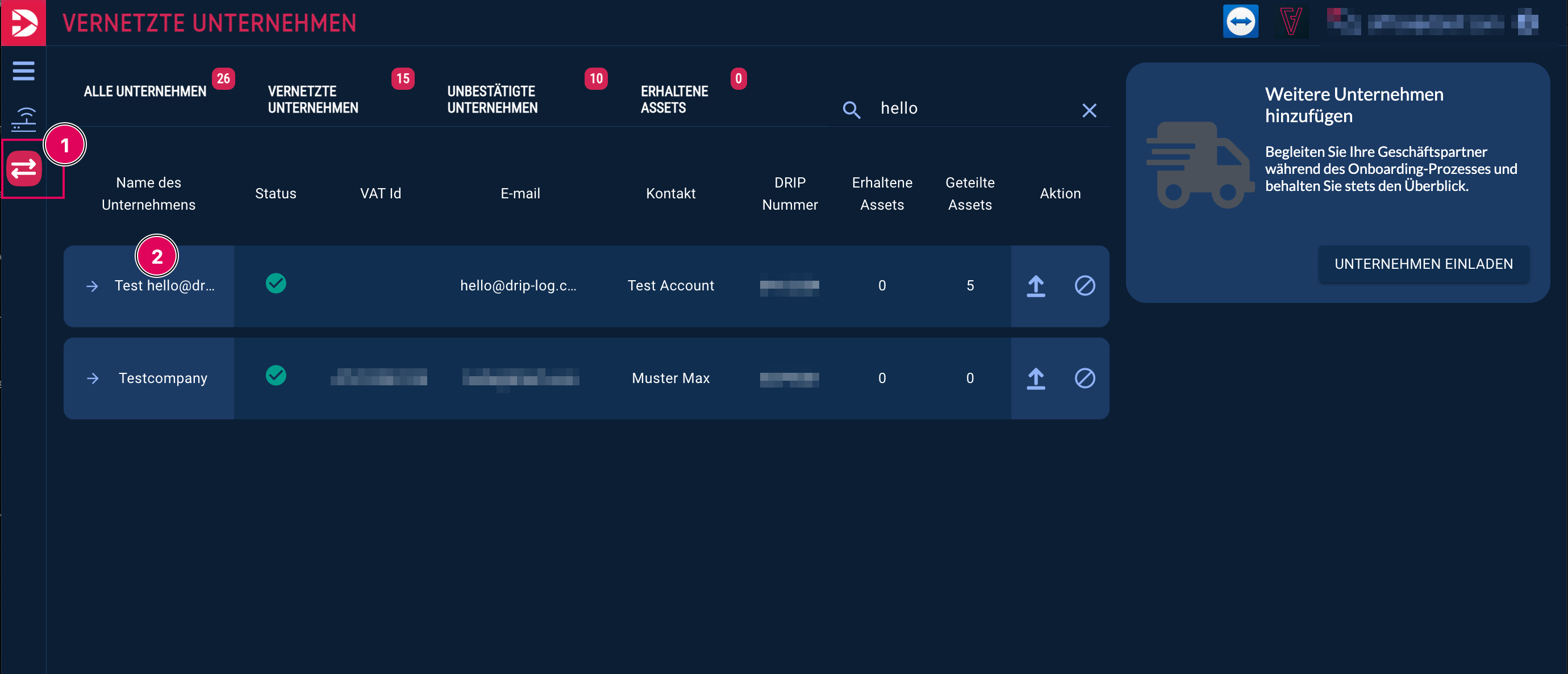Open the connected companies swap-arrows icon
This screenshot has height=674, width=1568.
pos(24,169)
